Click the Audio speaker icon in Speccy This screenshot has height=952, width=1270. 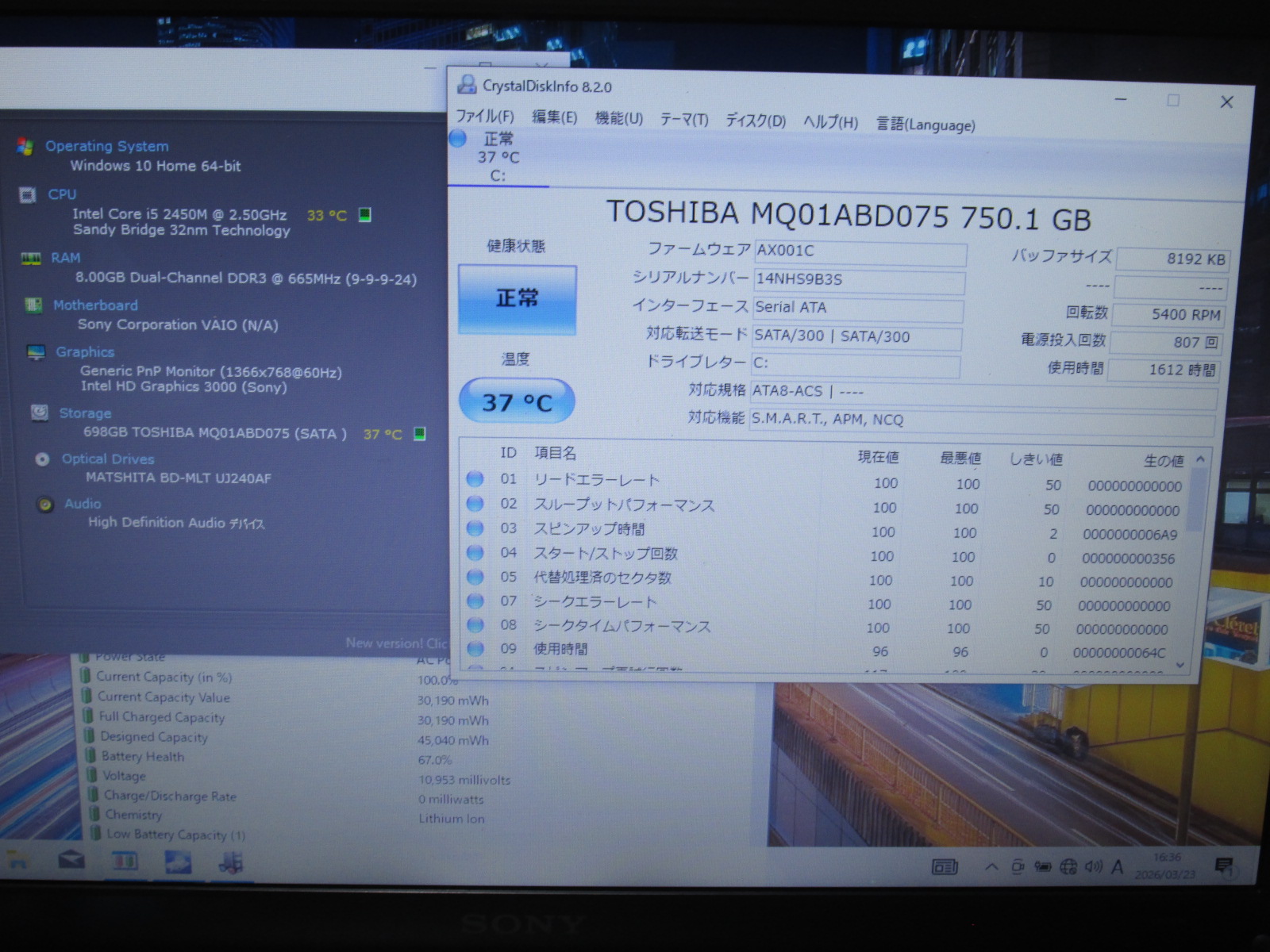46,505
